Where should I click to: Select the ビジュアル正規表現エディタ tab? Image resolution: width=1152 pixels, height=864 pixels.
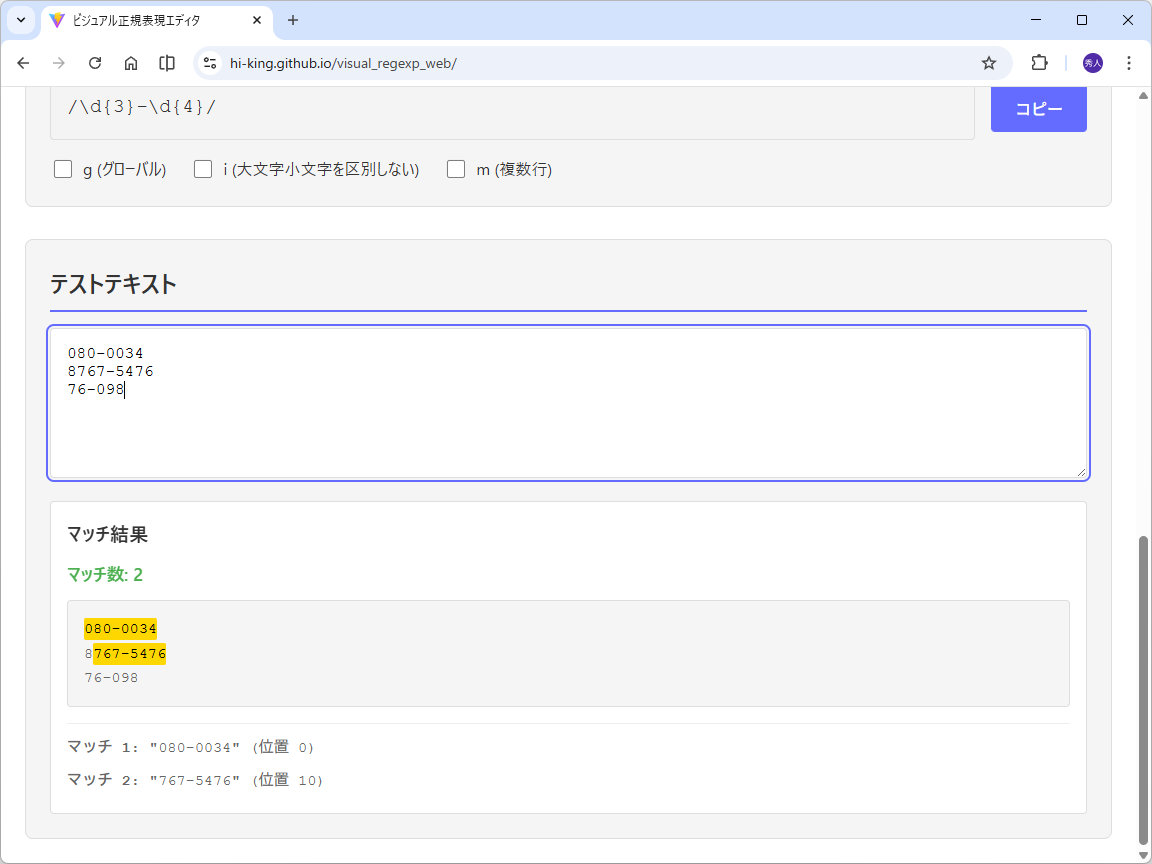click(150, 20)
